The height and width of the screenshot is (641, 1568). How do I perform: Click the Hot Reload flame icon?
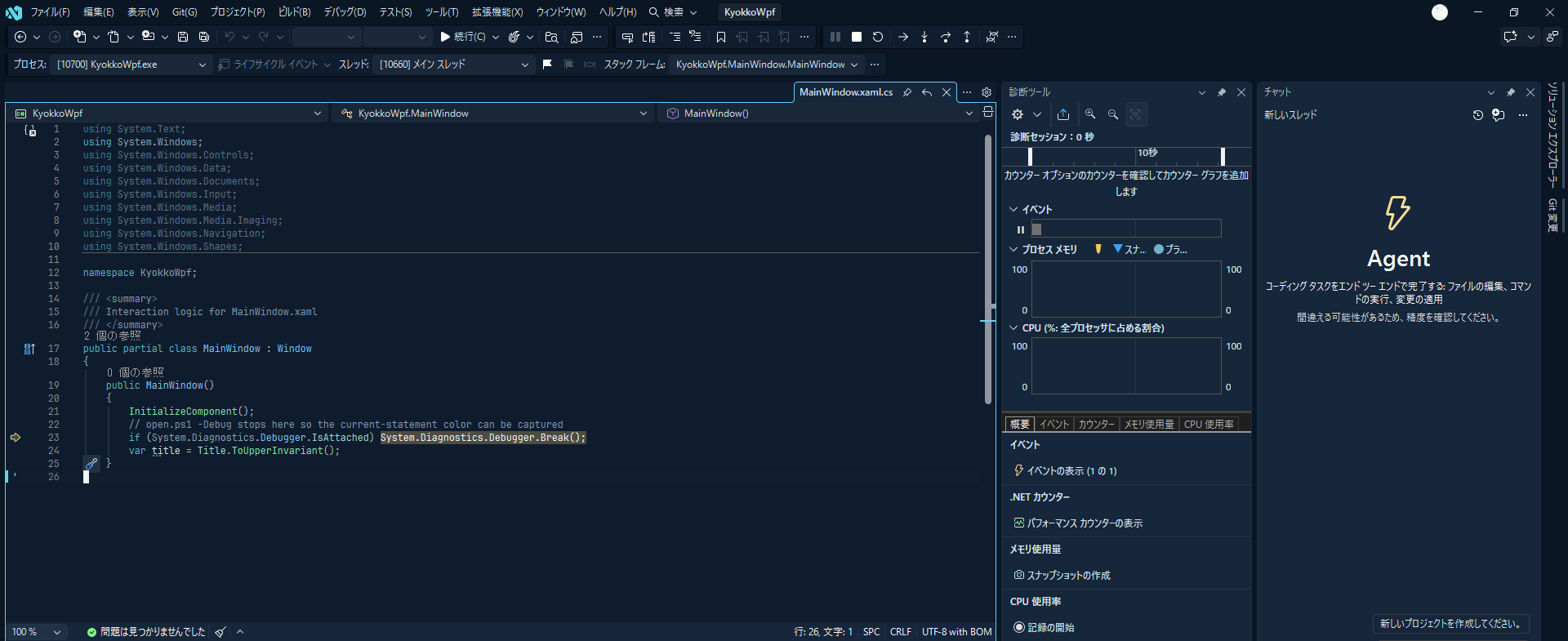(x=514, y=37)
